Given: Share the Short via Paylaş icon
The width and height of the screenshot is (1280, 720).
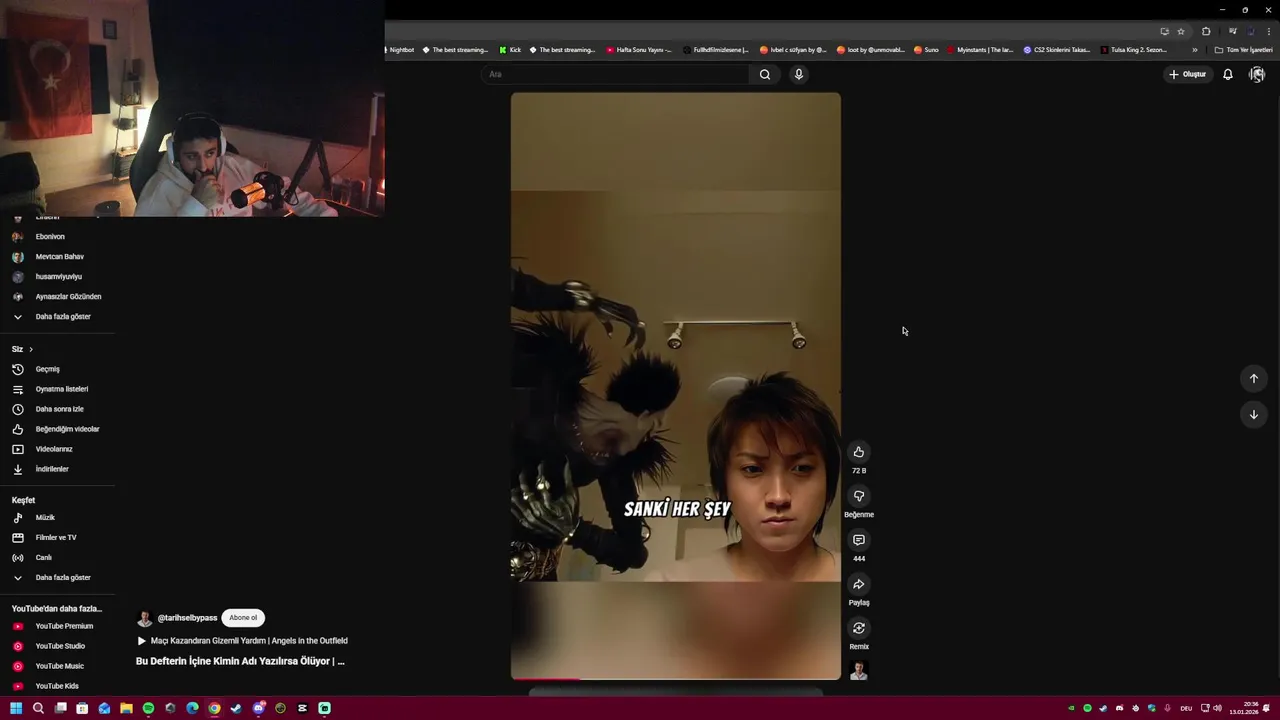Looking at the screenshot, I should tap(859, 584).
